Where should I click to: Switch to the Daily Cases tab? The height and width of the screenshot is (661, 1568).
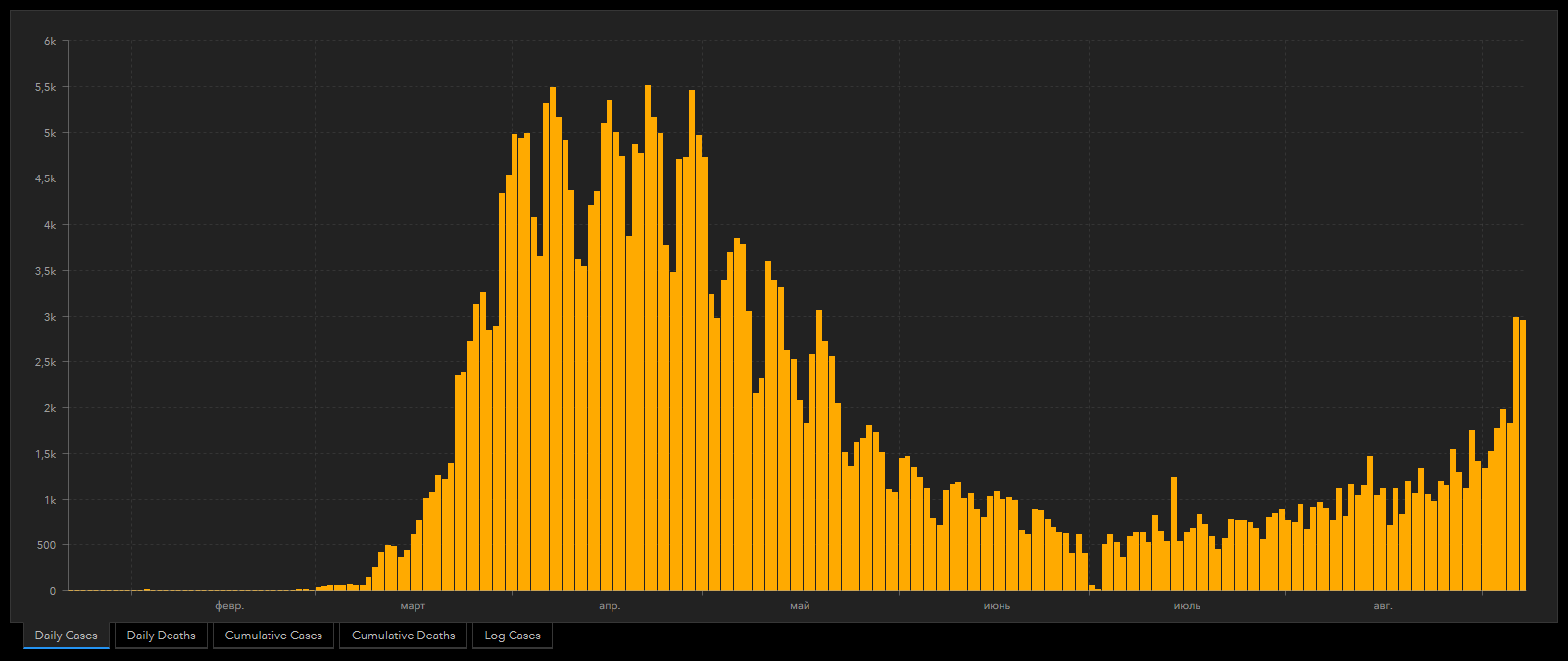pyautogui.click(x=67, y=636)
